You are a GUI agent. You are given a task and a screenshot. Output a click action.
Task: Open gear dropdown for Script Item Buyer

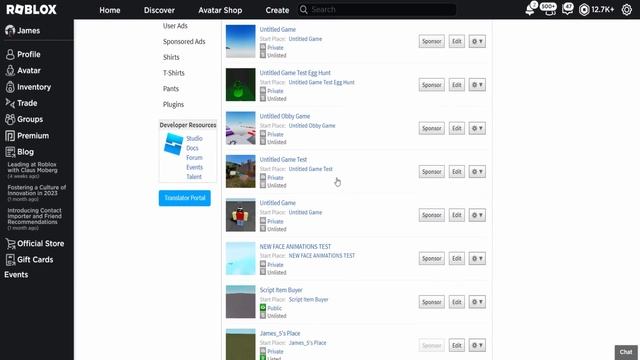[x=477, y=302]
